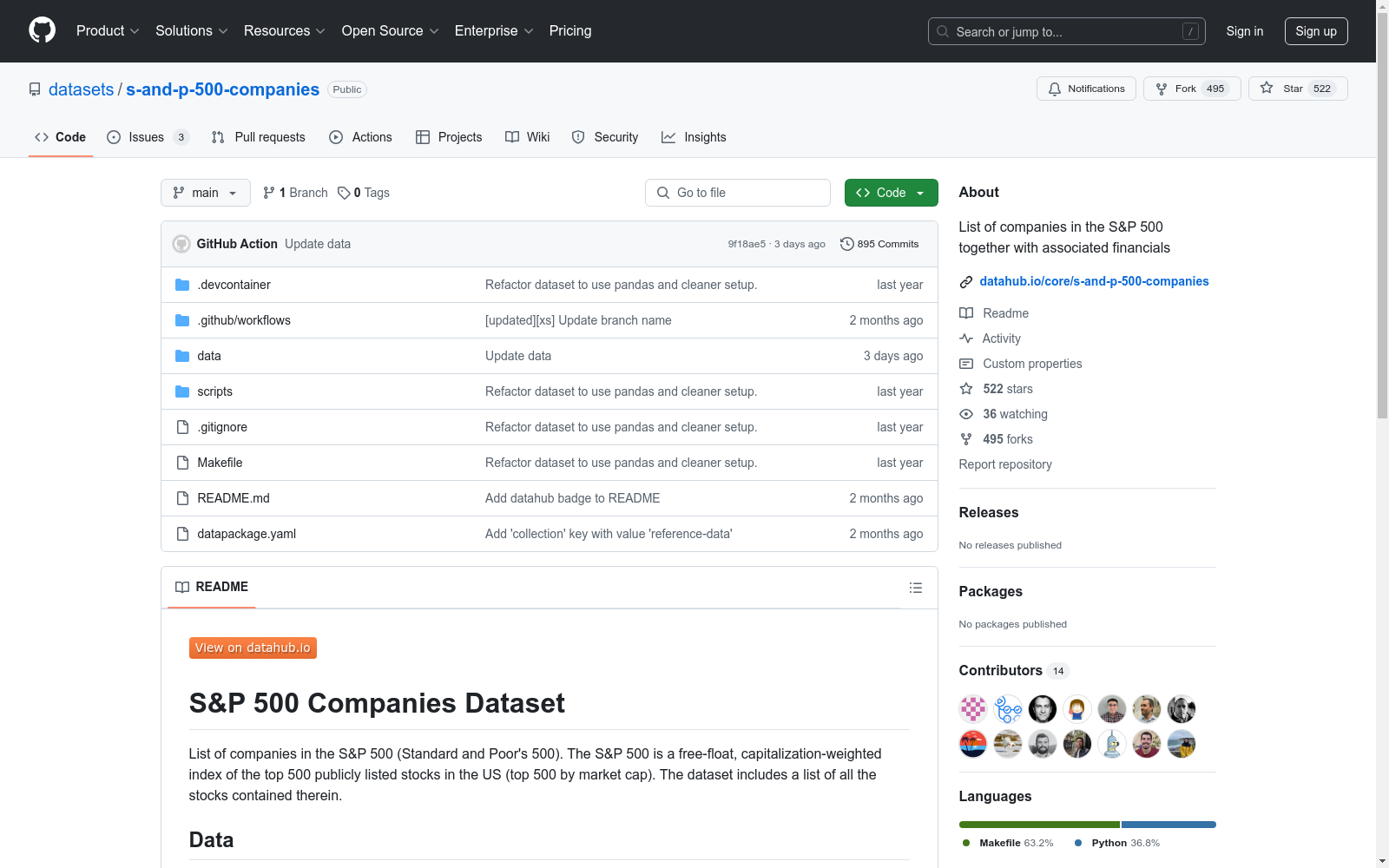
Task: Click the first contributor avatar with pink checkerboard
Action: pos(973,709)
